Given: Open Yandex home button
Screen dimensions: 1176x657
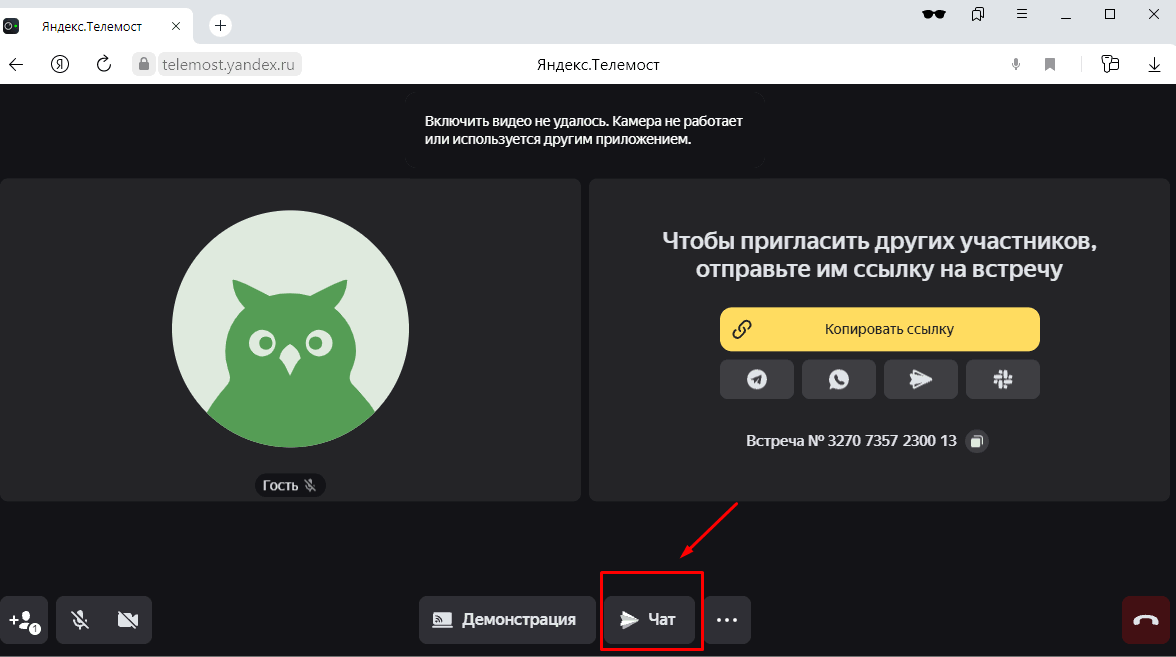Looking at the screenshot, I should pyautogui.click(x=60, y=64).
